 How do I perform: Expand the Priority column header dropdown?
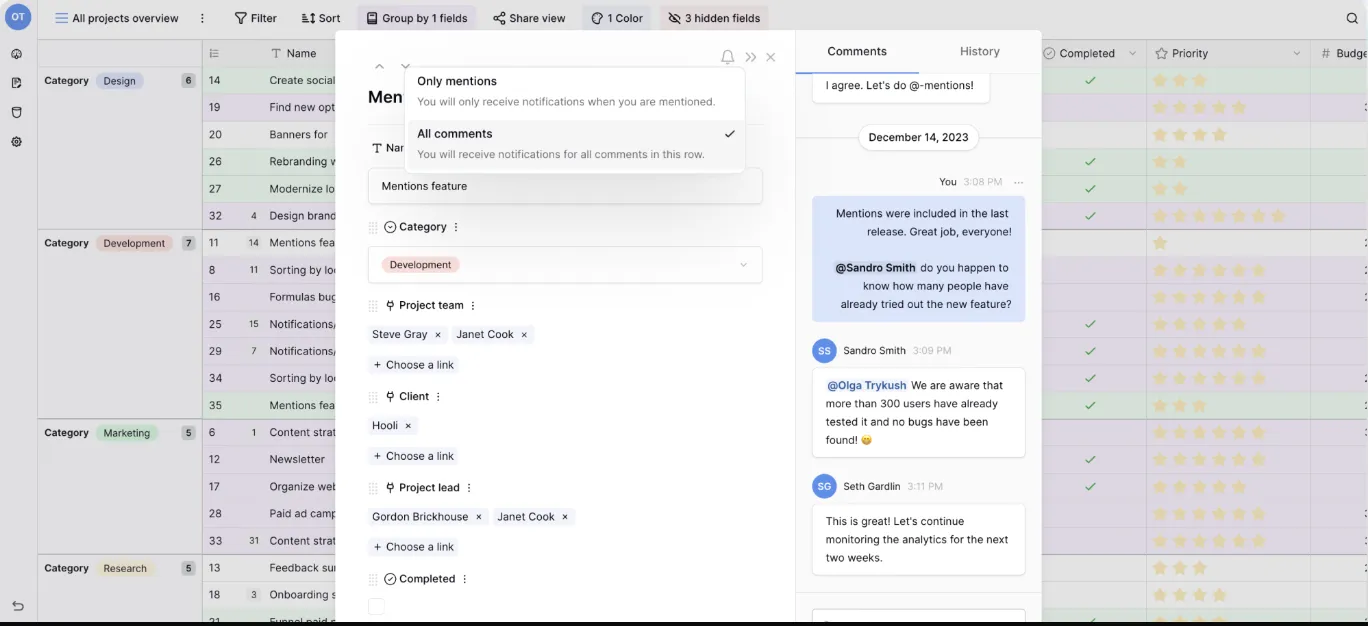click(x=1297, y=54)
